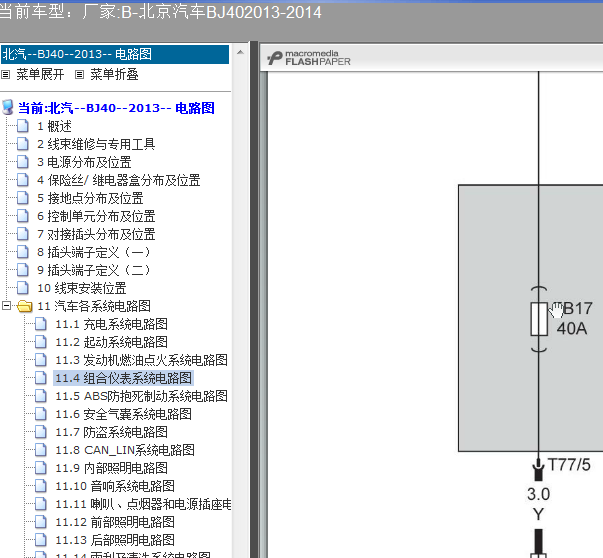The image size is (603, 558).
Task: Click scroll-up arrow of the tree panel
Action: tap(240, 52)
